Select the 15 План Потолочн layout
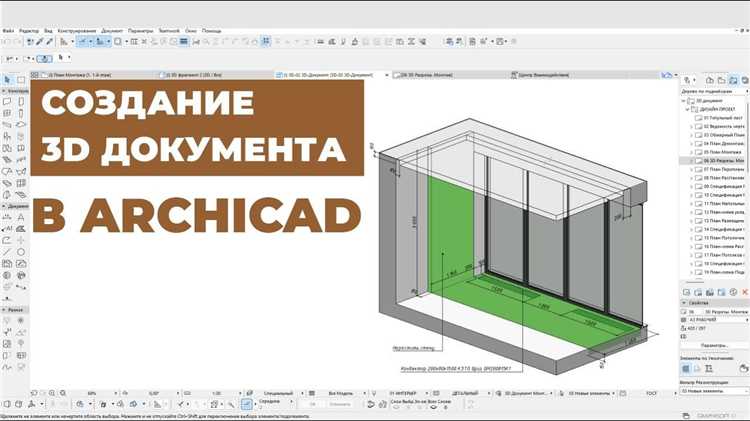 coord(723,238)
